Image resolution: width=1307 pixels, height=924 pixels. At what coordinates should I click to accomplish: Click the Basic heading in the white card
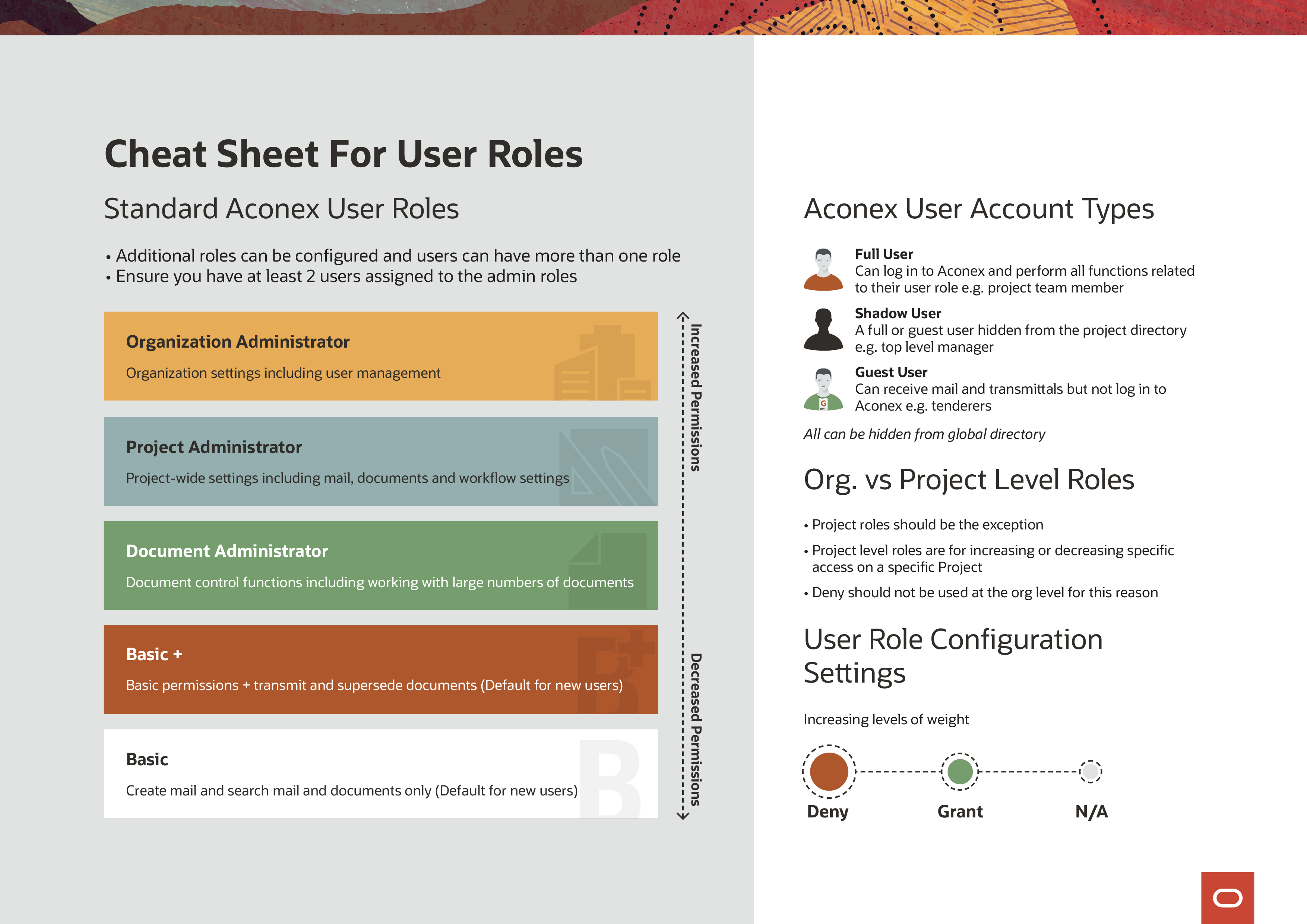(x=147, y=759)
